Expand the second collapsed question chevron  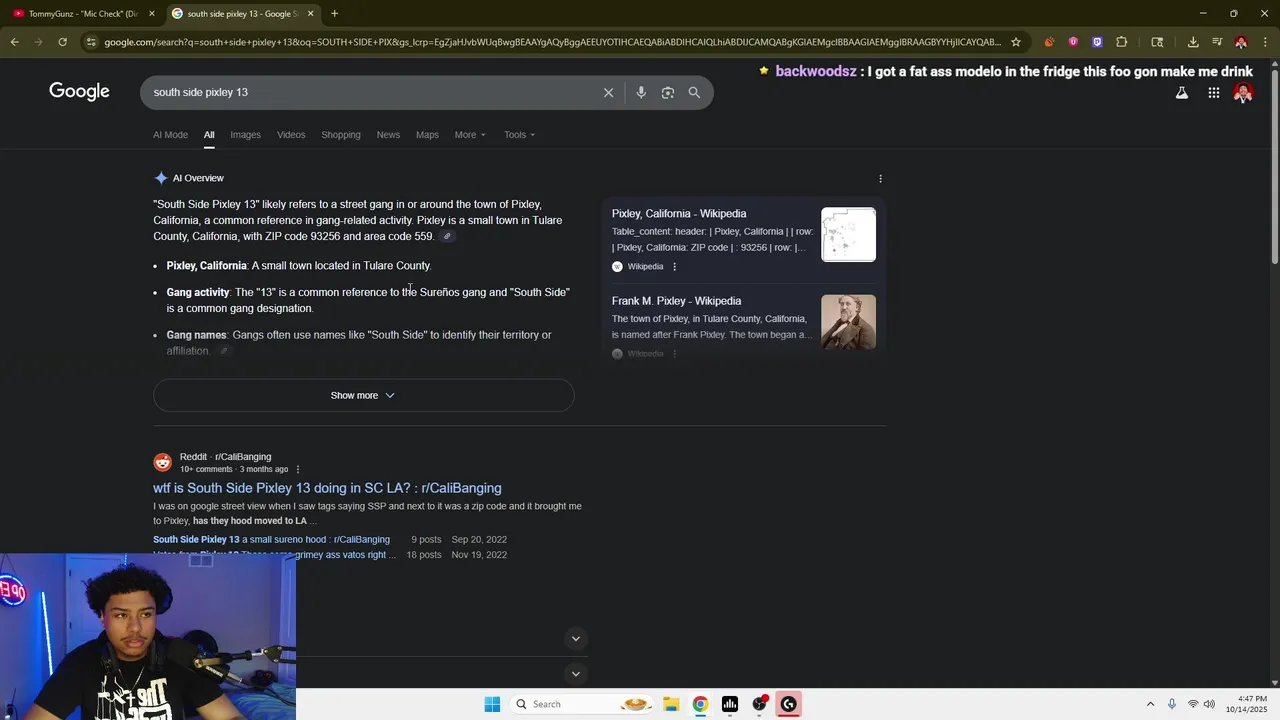[x=575, y=673]
